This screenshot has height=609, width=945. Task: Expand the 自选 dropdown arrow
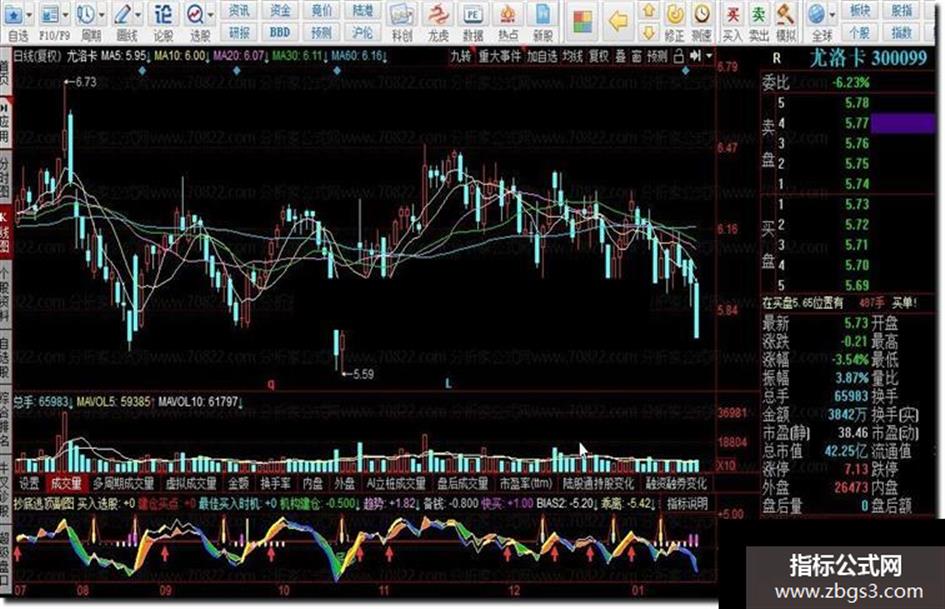[30, 16]
